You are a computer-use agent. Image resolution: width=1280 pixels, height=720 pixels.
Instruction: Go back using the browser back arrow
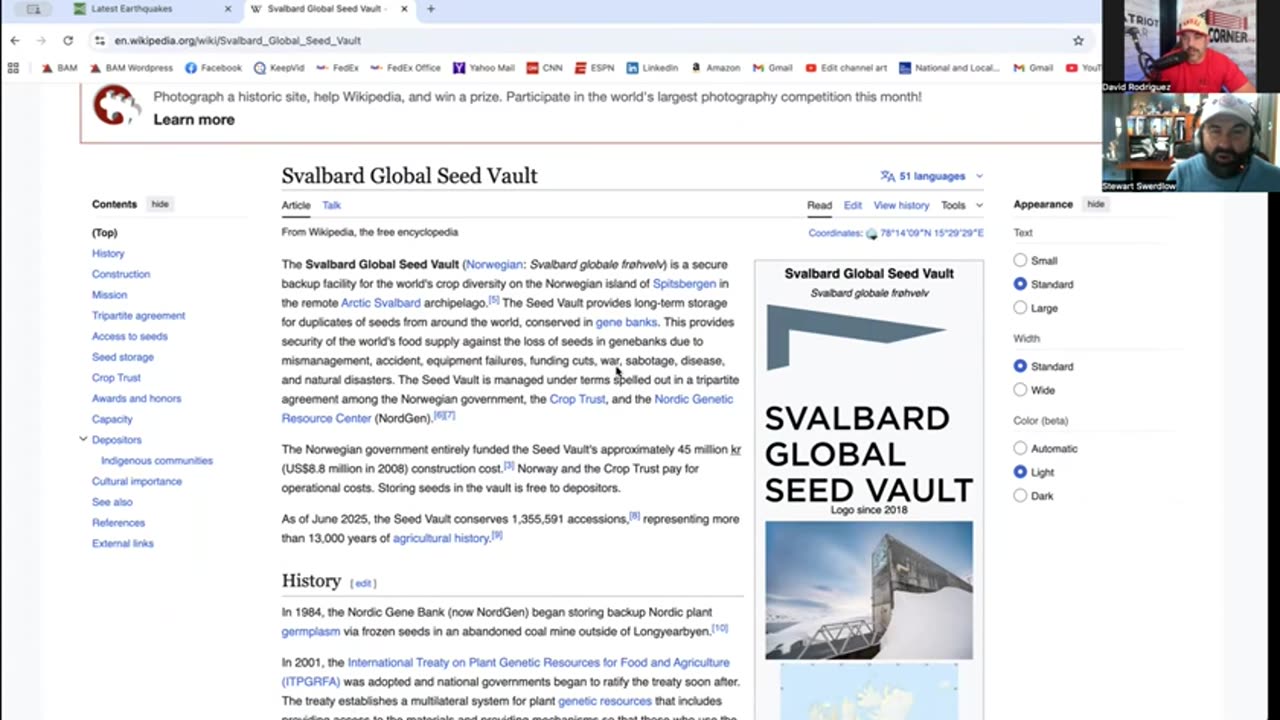point(15,41)
